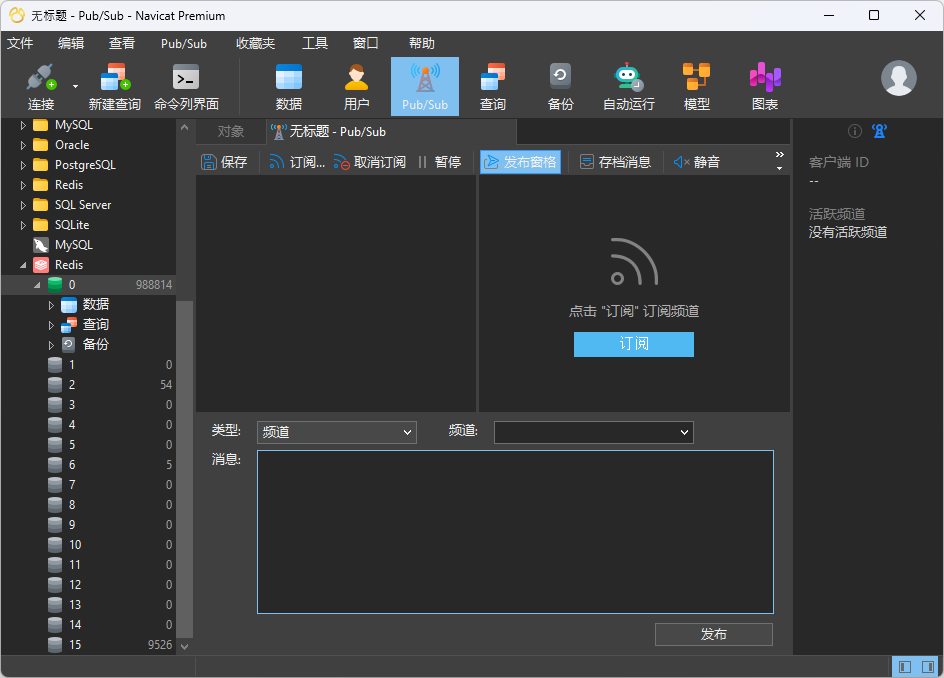
Task: Open the 命令列界面 console icon
Action: (x=186, y=87)
